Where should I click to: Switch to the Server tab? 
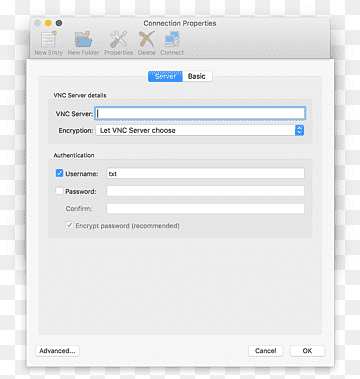(x=165, y=76)
